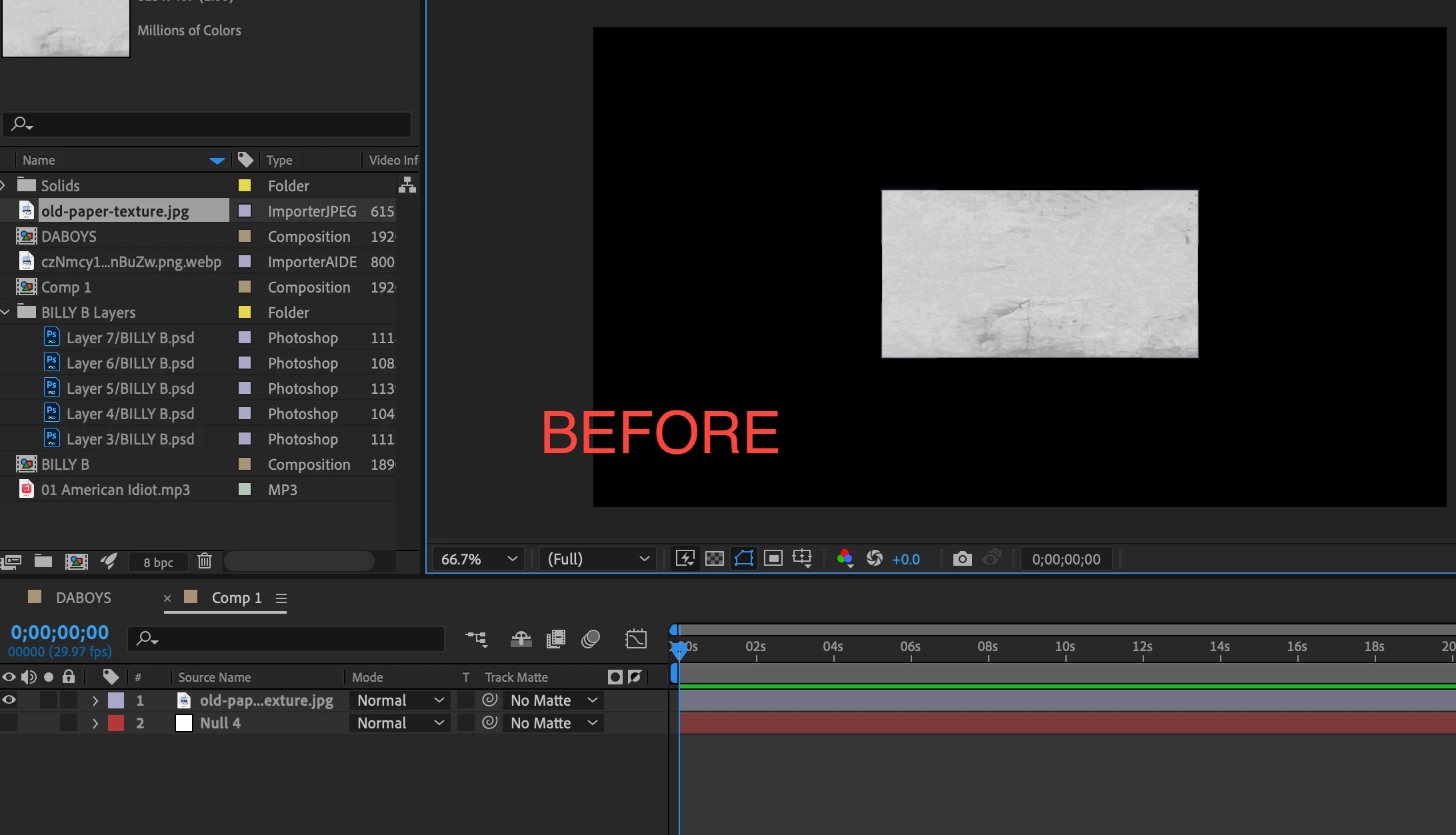Show the Null 4 layer visibility
The image size is (1456, 835).
click(x=9, y=723)
